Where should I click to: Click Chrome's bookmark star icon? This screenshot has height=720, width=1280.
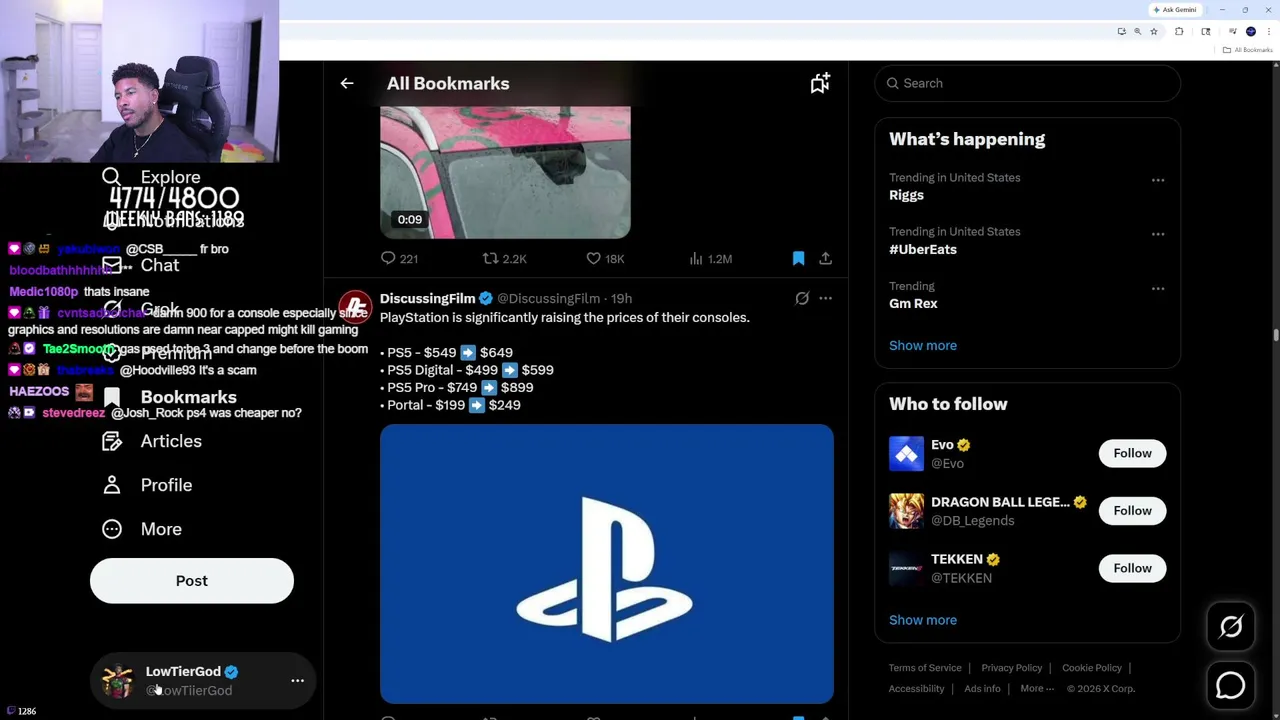(1154, 31)
